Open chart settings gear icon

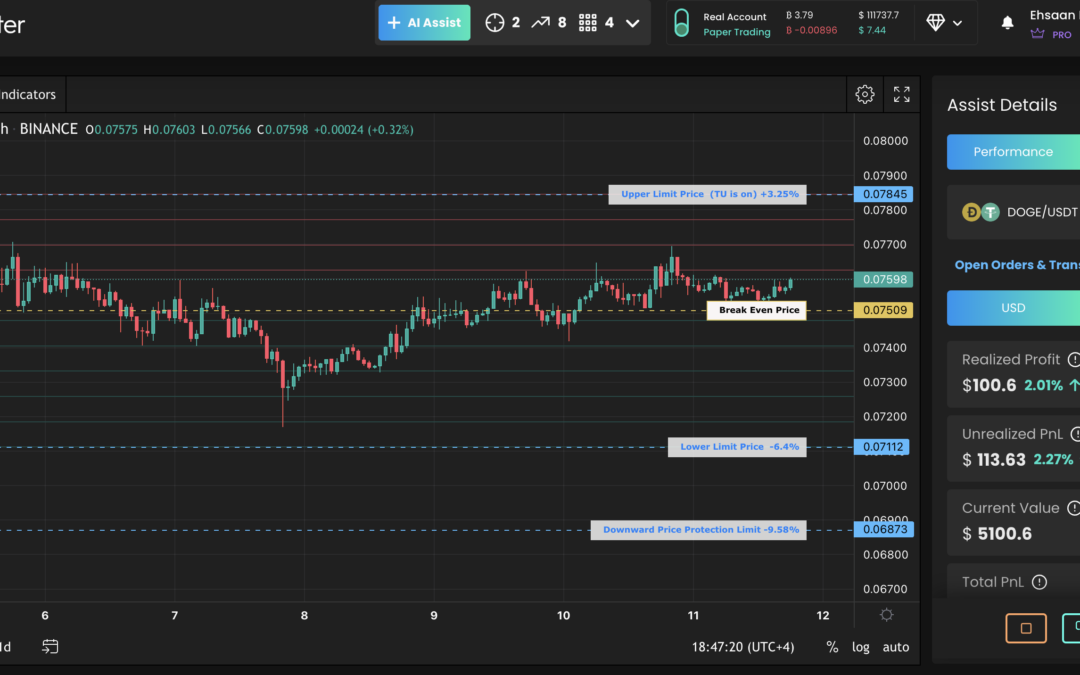[865, 94]
